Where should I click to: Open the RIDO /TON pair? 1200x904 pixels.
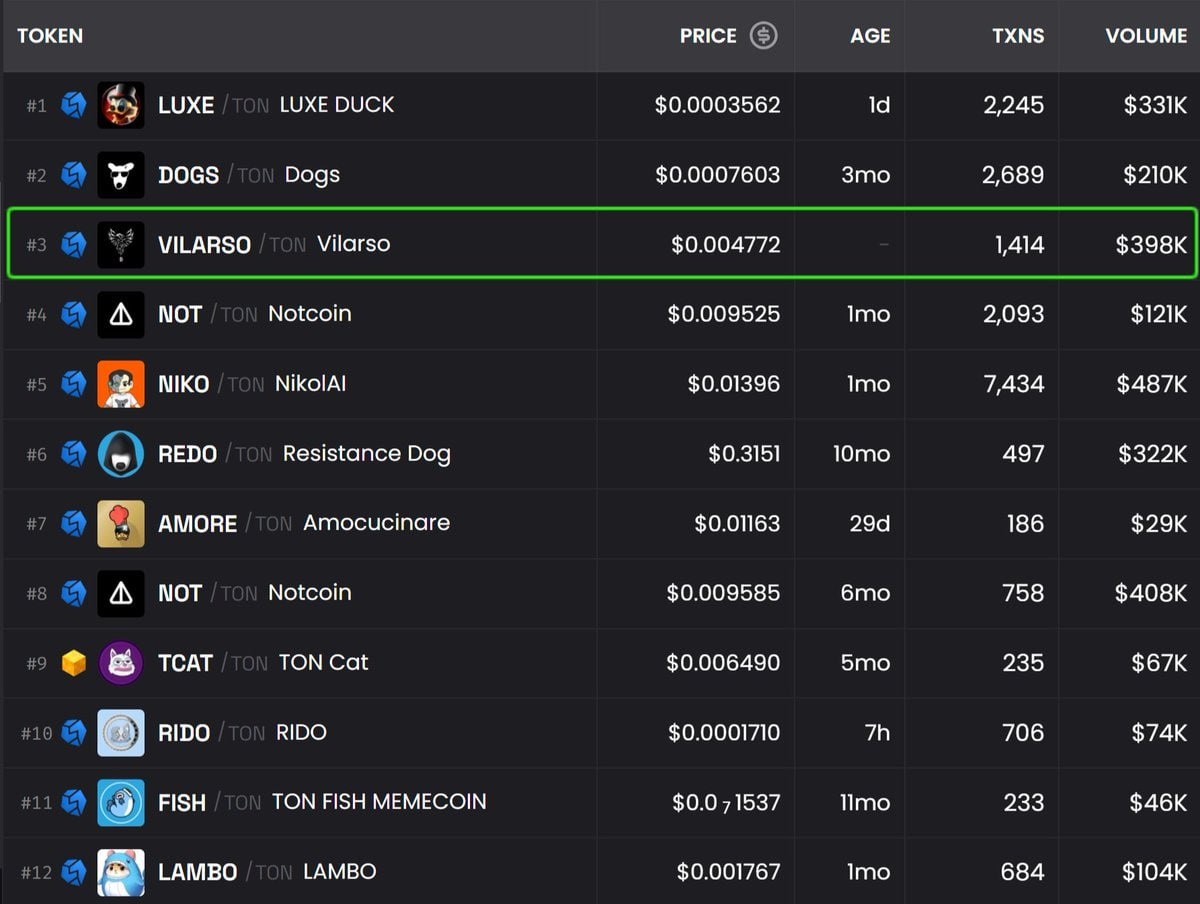(x=212, y=733)
